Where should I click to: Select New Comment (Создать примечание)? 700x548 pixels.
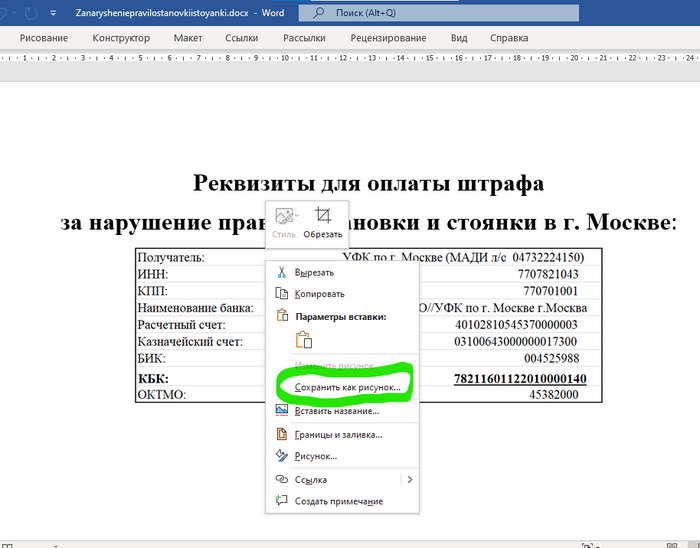pyautogui.click(x=339, y=502)
